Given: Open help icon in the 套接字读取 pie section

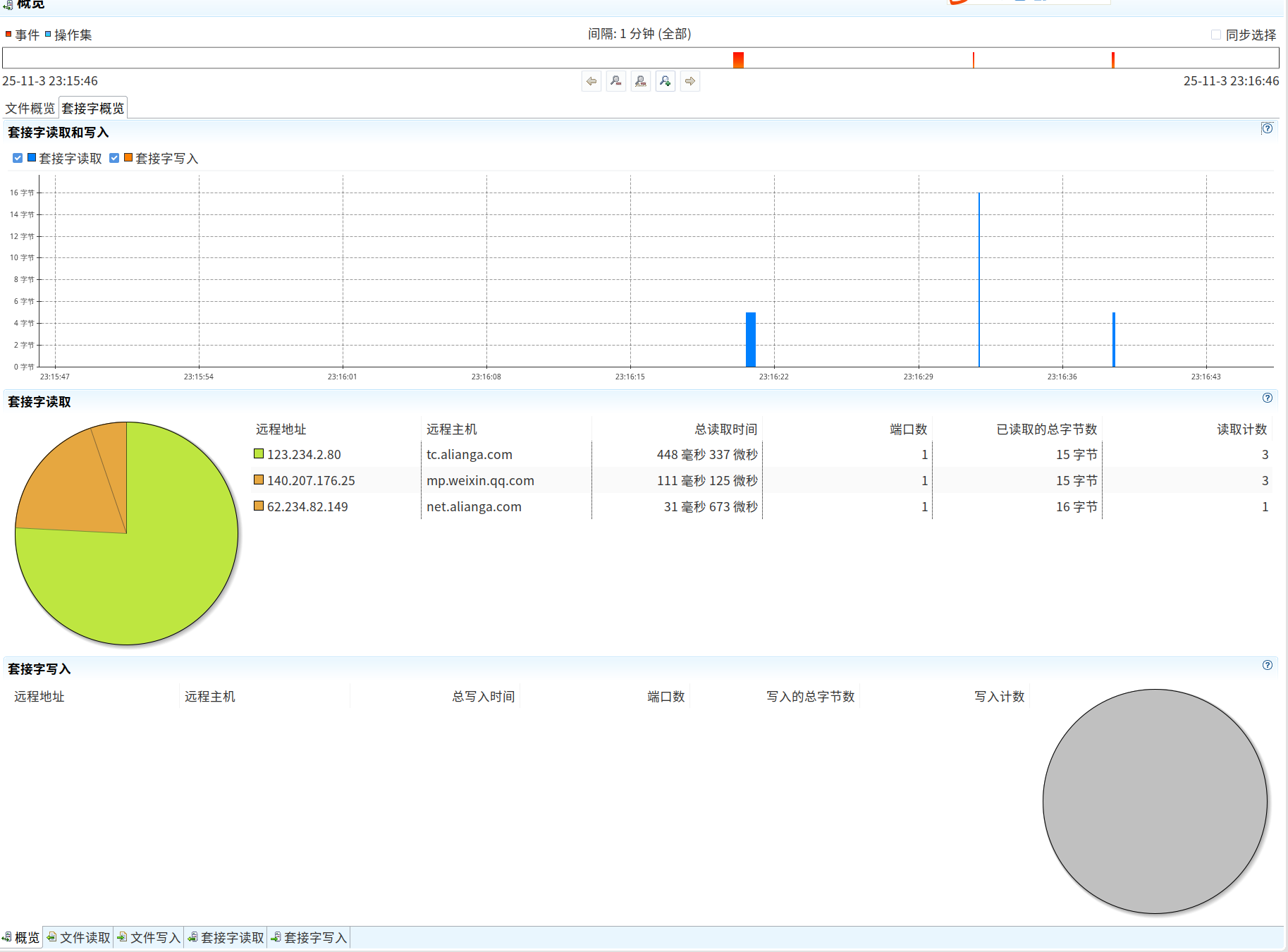Looking at the screenshot, I should coord(1267,398).
